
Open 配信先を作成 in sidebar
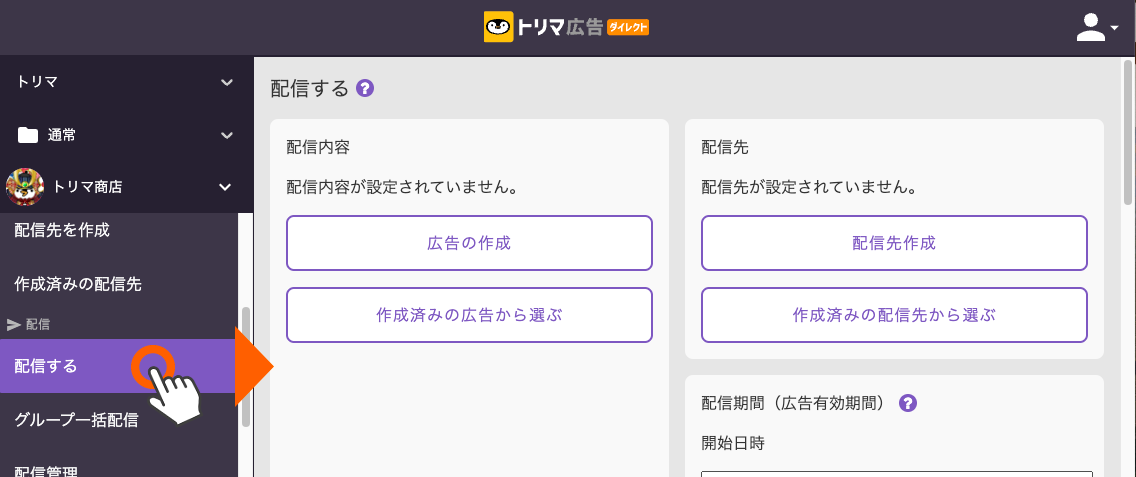point(120,231)
